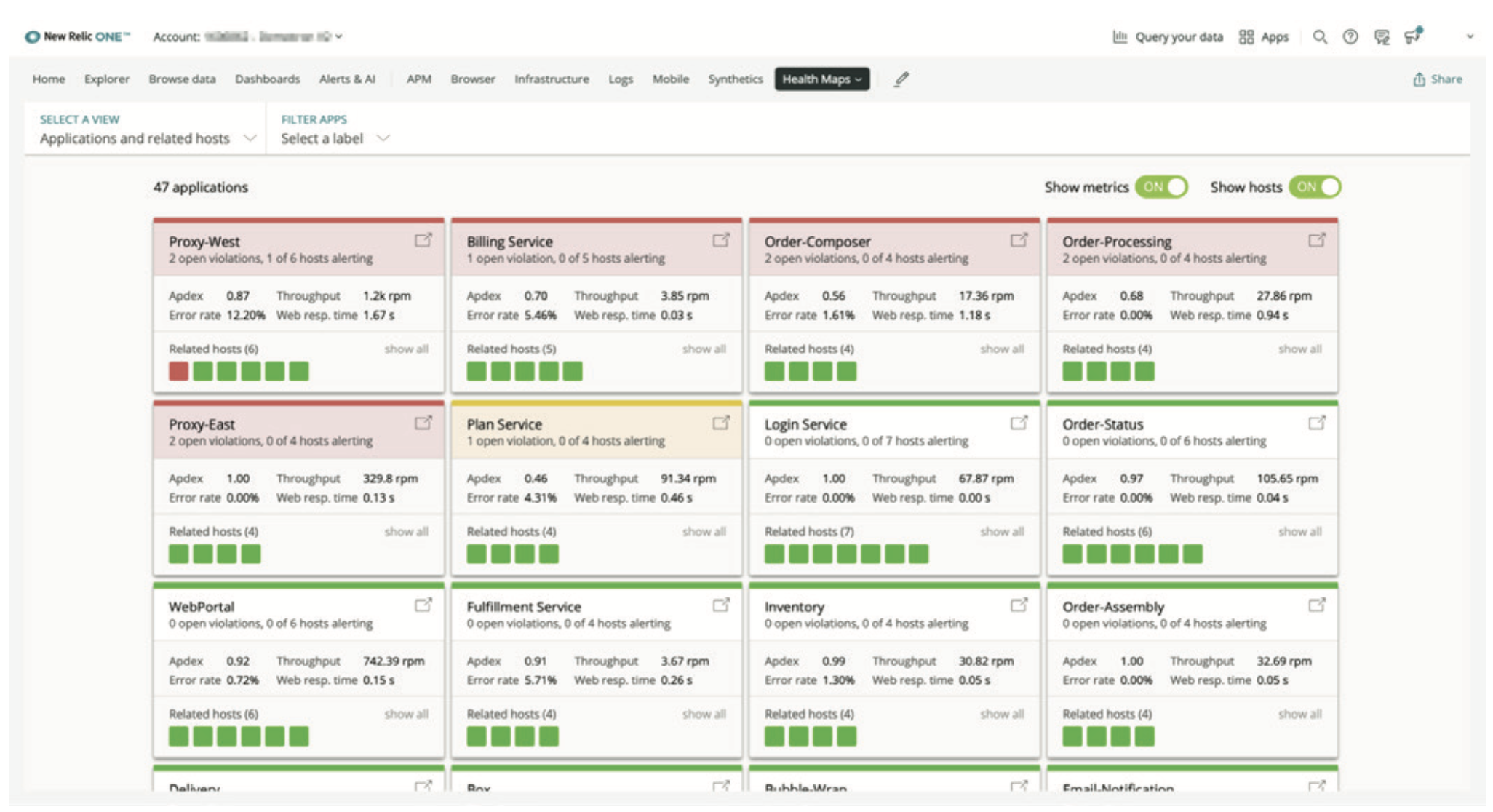
Task: Click Proxy-East card title
Action: point(202,424)
